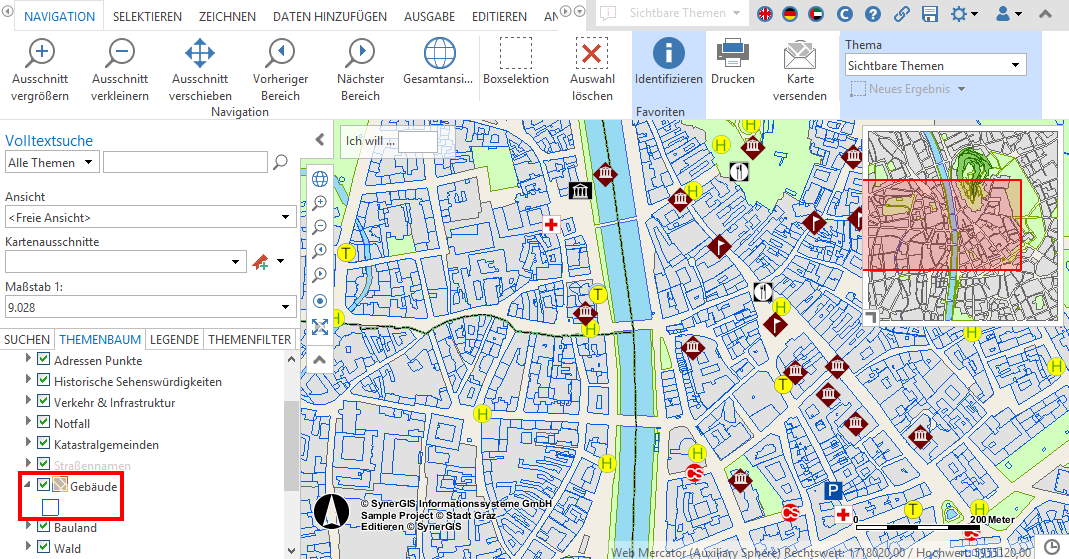This screenshot has height=559, width=1069.
Task: Collapse the ribbon using top-right chevron
Action: 1045,14
